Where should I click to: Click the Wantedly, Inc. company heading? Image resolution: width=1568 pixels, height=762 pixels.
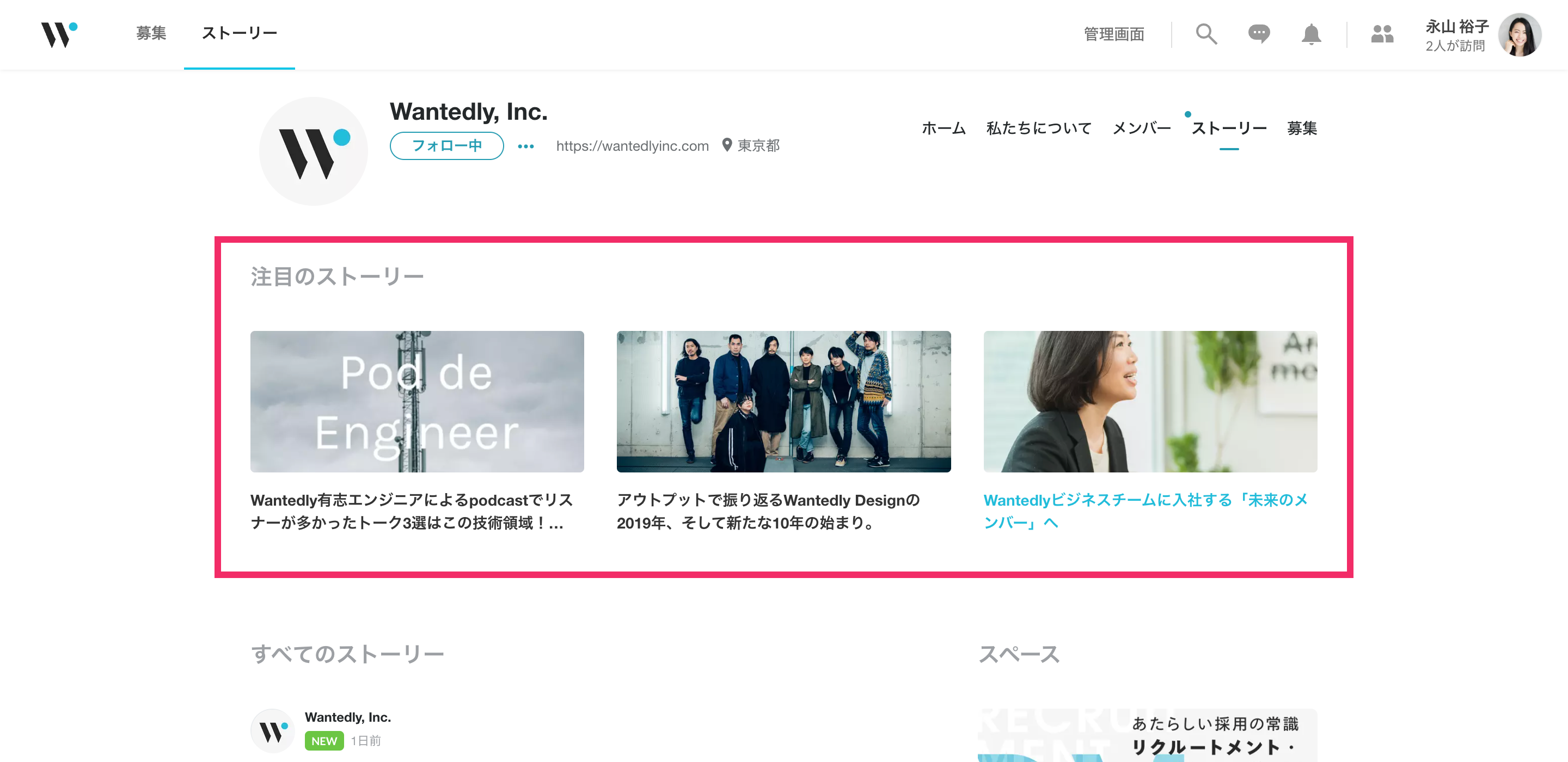tap(469, 112)
